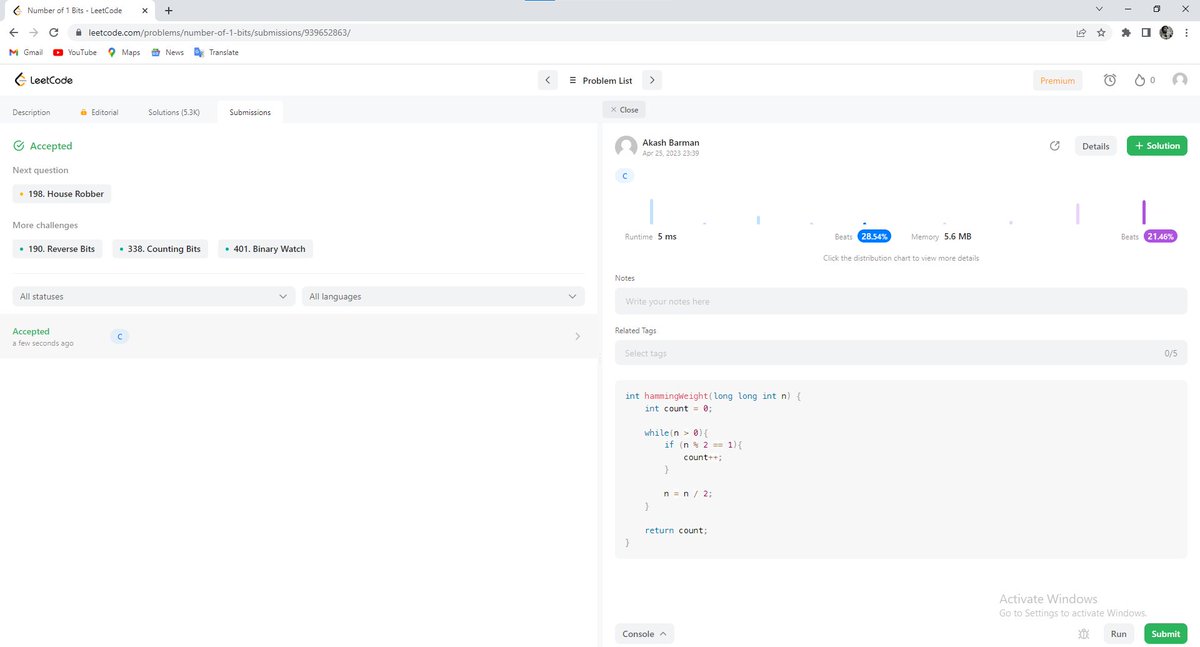Open the Editorial tab
This screenshot has width=1200, height=647.
pyautogui.click(x=98, y=112)
